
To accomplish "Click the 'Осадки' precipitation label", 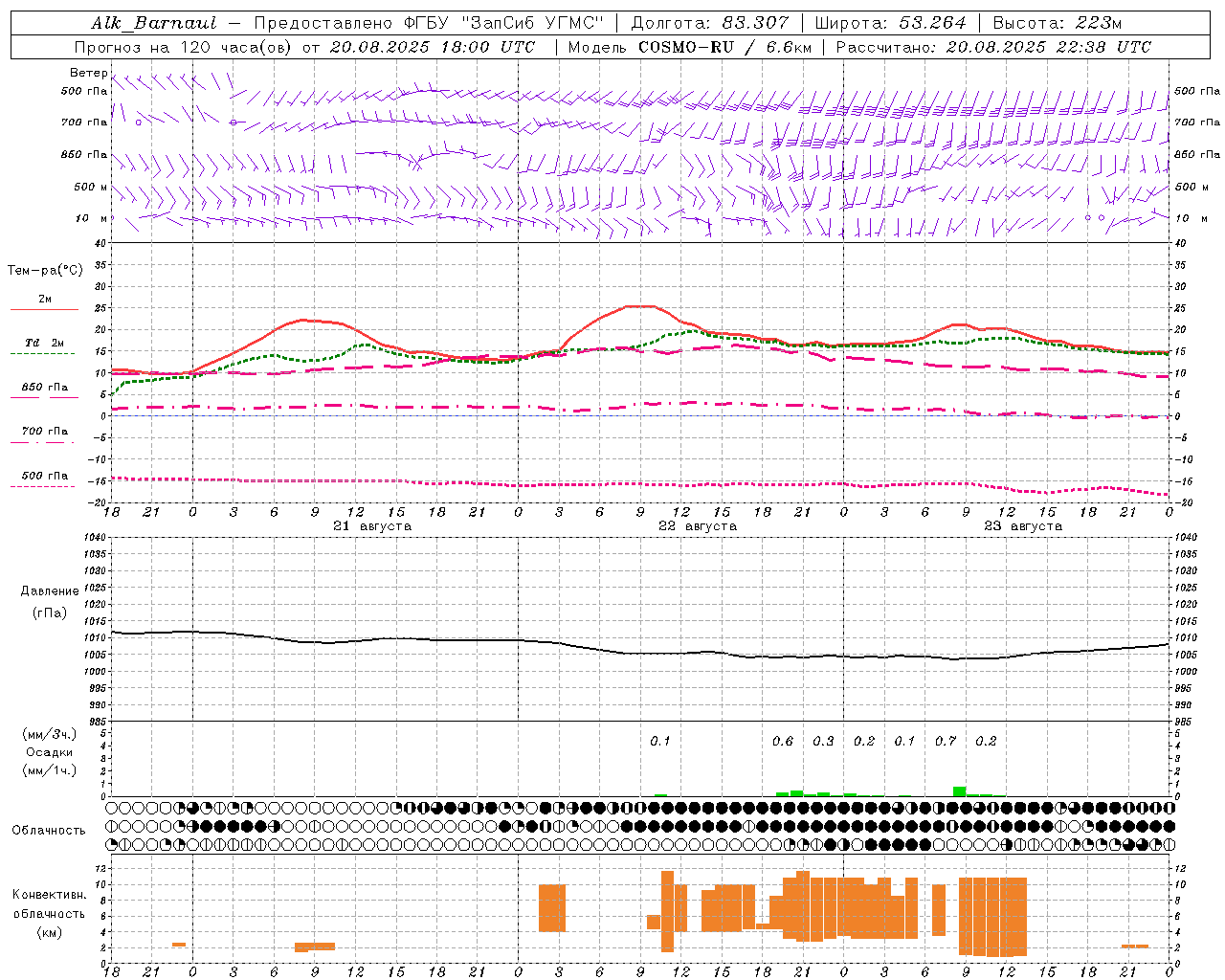I will pyautogui.click(x=49, y=752).
